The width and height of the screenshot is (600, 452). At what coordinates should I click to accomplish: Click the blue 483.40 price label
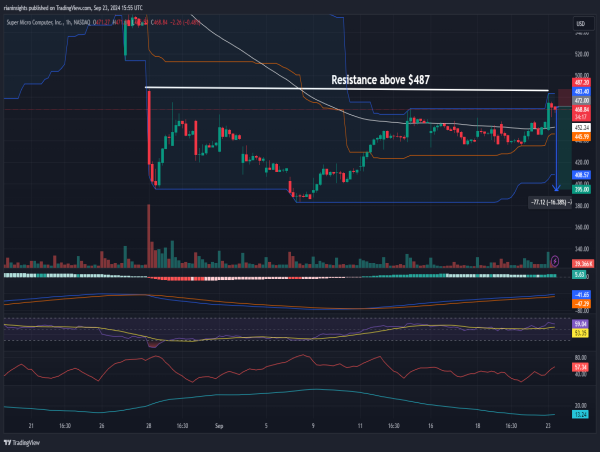click(581, 91)
